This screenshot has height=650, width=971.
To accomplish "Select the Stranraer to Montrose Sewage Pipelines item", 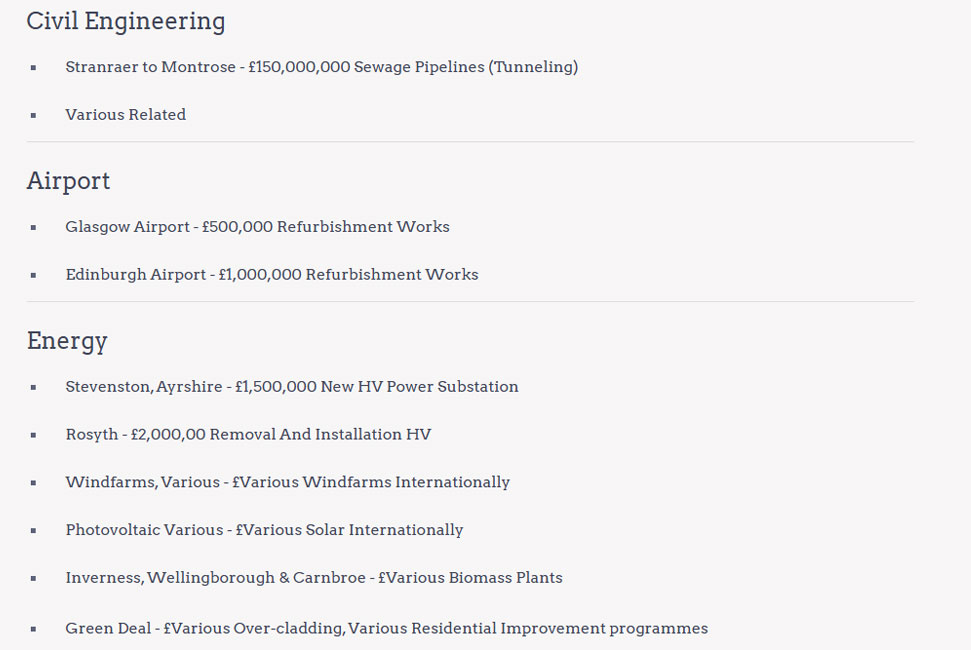I will [x=321, y=67].
